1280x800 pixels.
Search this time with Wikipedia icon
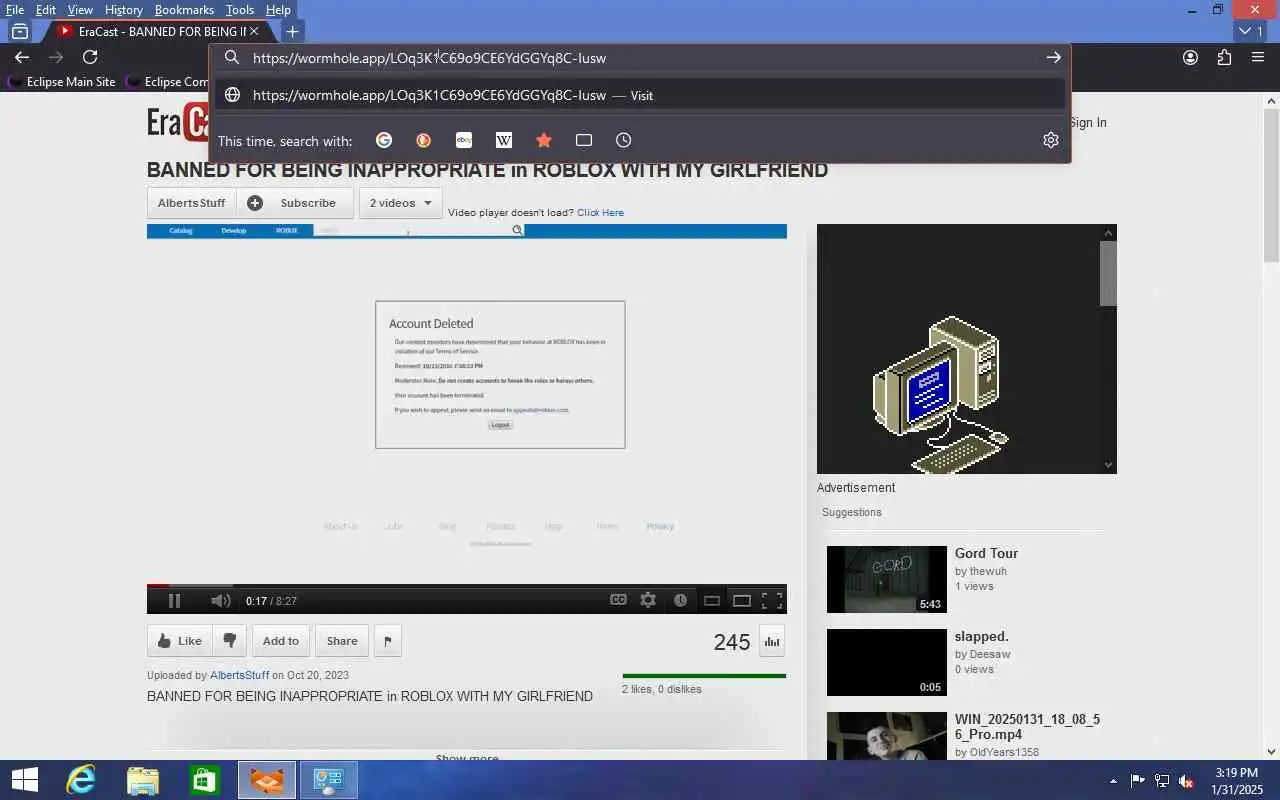(504, 140)
